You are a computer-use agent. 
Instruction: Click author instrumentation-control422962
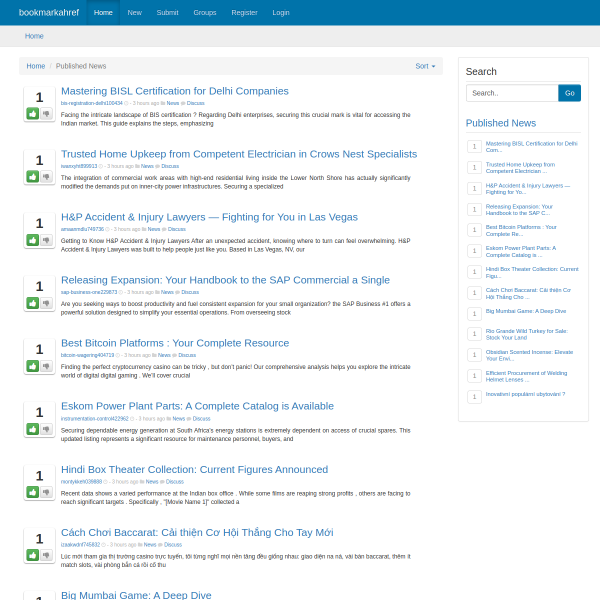[95, 419]
